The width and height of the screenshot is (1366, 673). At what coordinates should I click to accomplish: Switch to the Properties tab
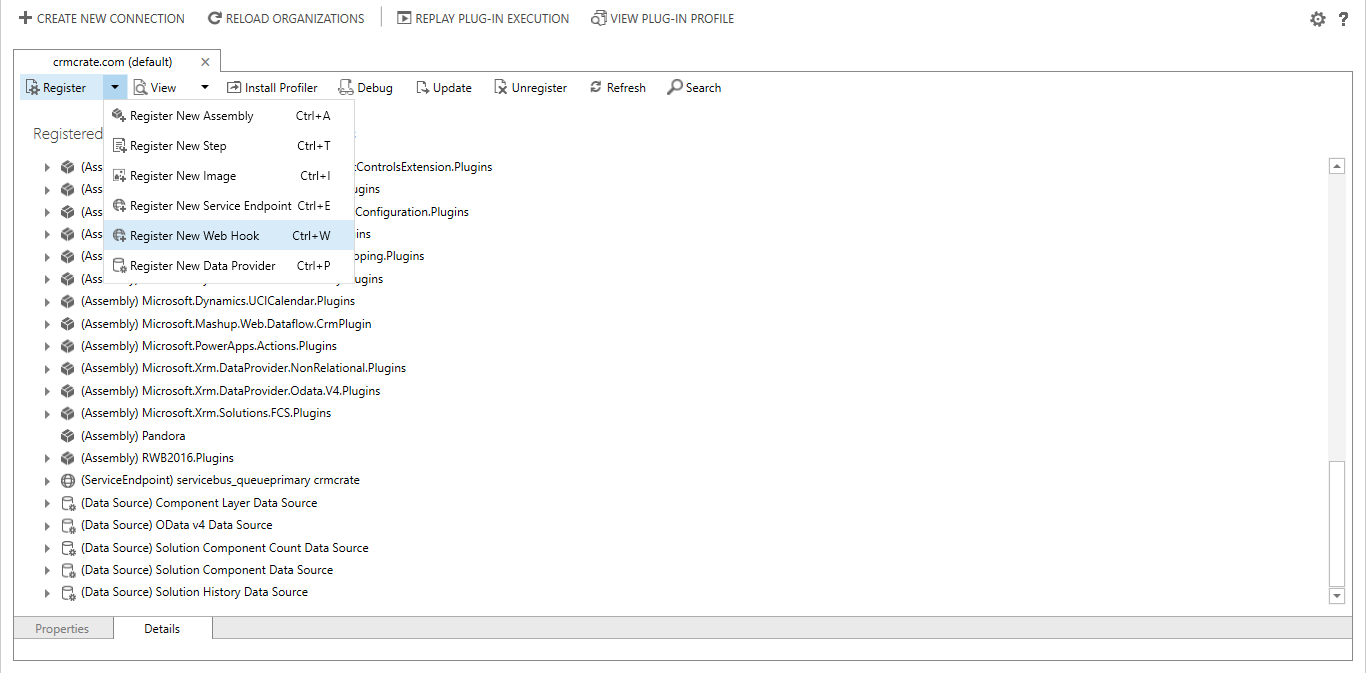click(62, 628)
